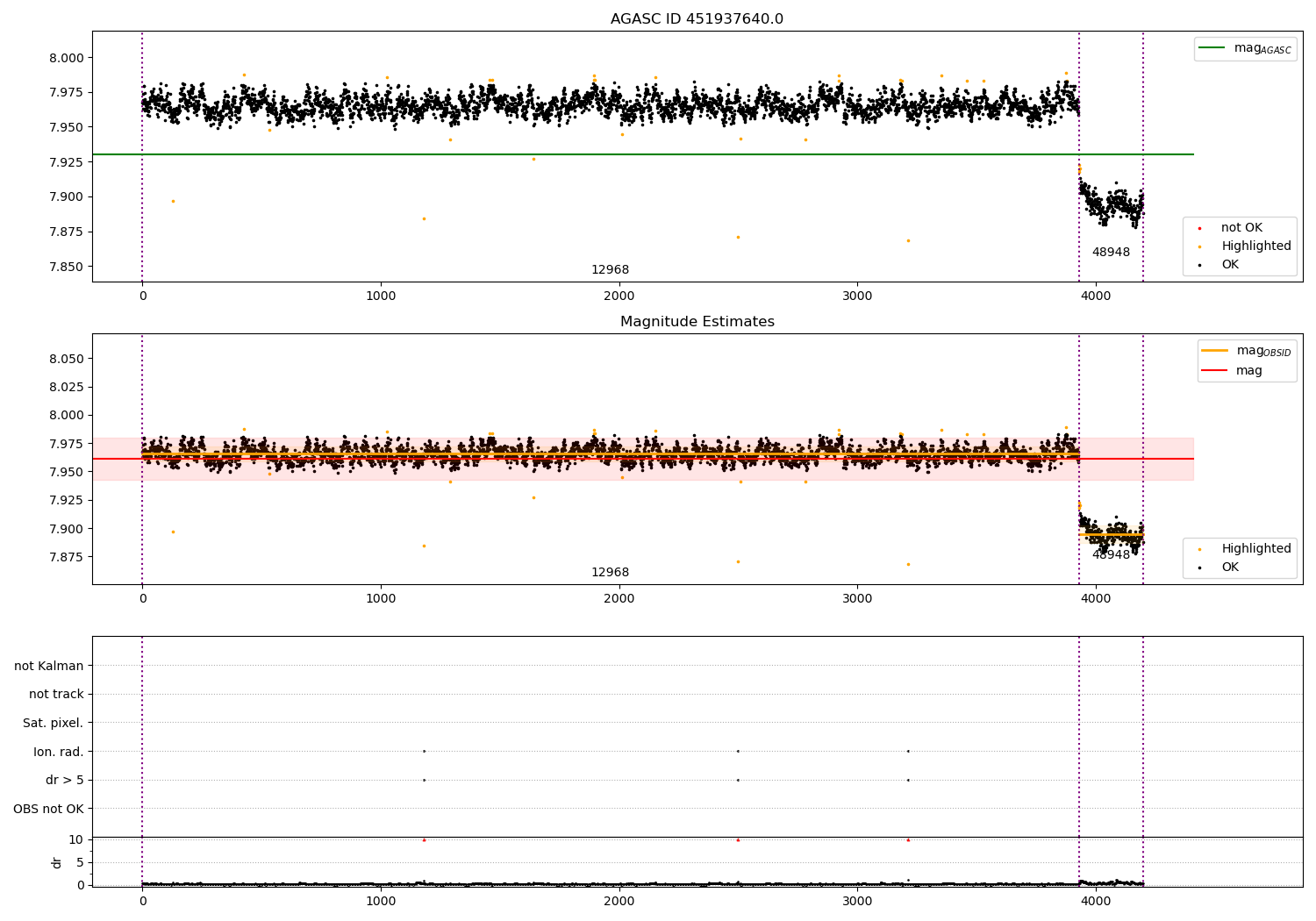Screen dimensions: 1316x921
Task: Click the 12968 obsid label in top plot
Action: [x=610, y=270]
